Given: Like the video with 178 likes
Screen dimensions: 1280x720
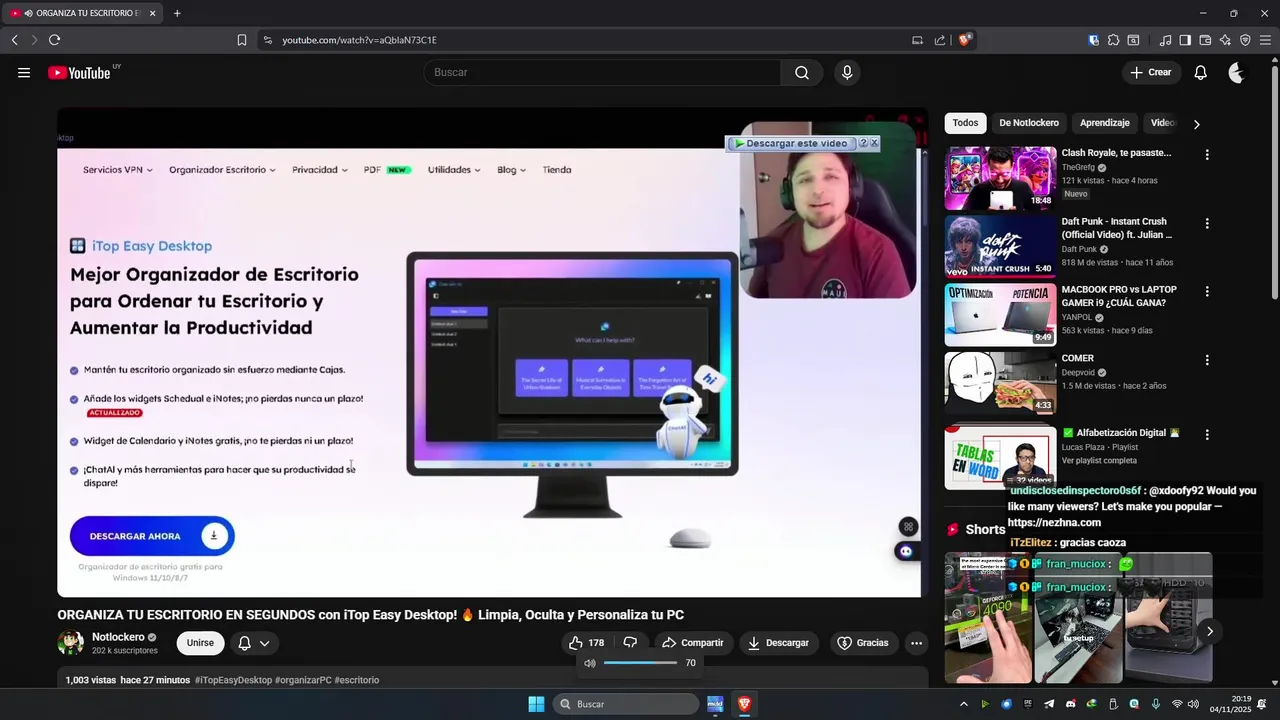Looking at the screenshot, I should tap(586, 643).
